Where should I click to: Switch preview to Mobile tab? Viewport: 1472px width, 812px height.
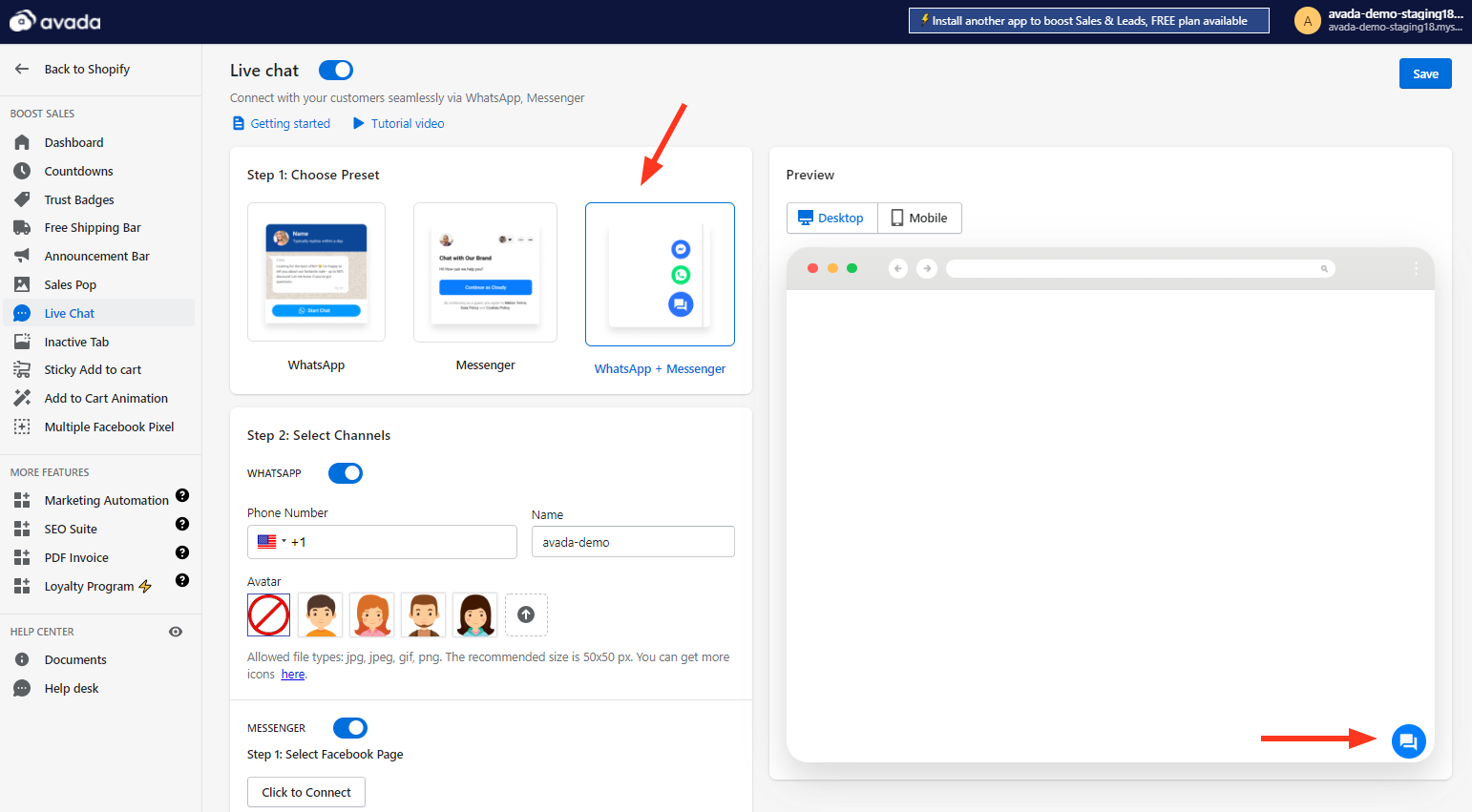pyautogui.click(x=919, y=218)
